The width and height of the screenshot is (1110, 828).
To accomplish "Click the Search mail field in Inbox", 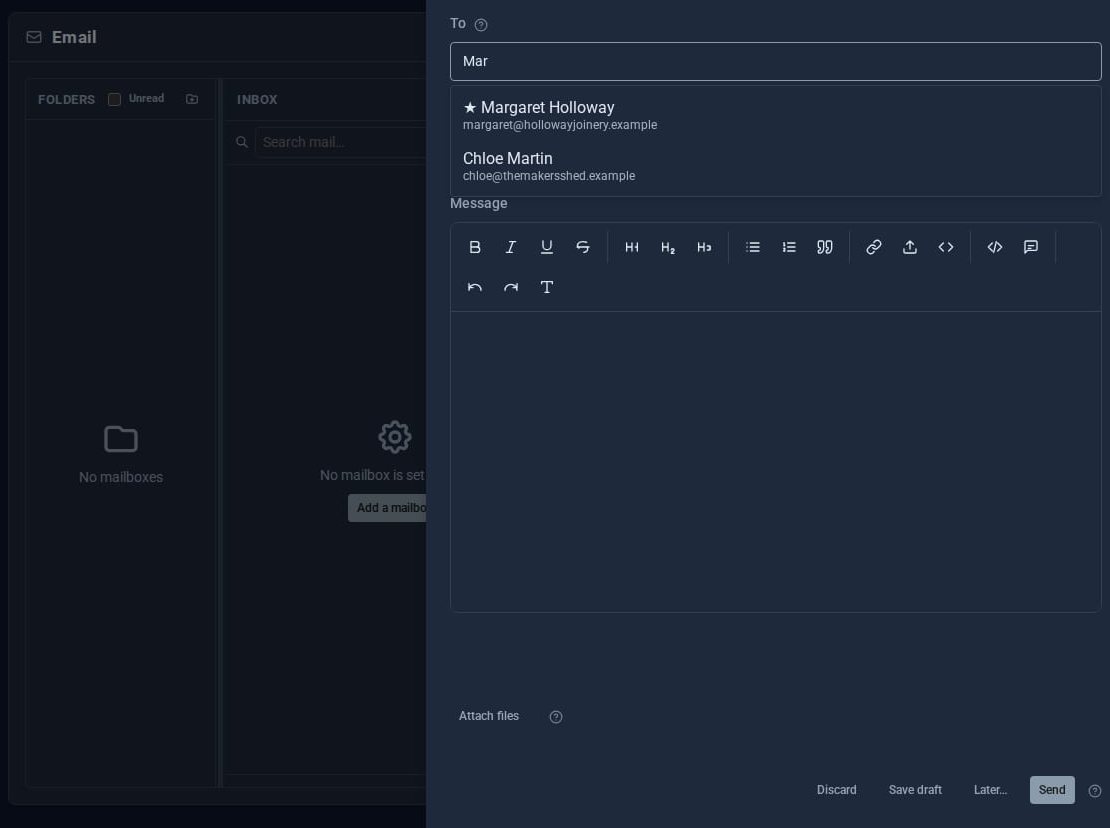I will click(x=341, y=142).
